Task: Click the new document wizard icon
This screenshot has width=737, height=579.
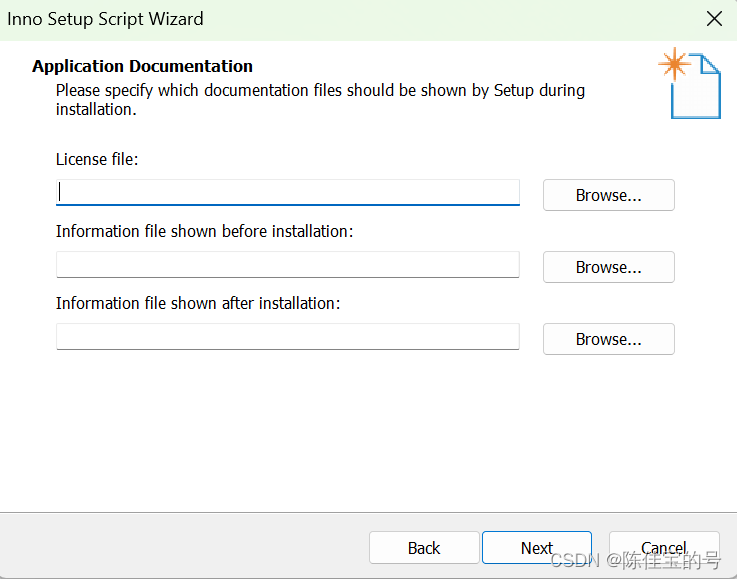Action: point(690,83)
